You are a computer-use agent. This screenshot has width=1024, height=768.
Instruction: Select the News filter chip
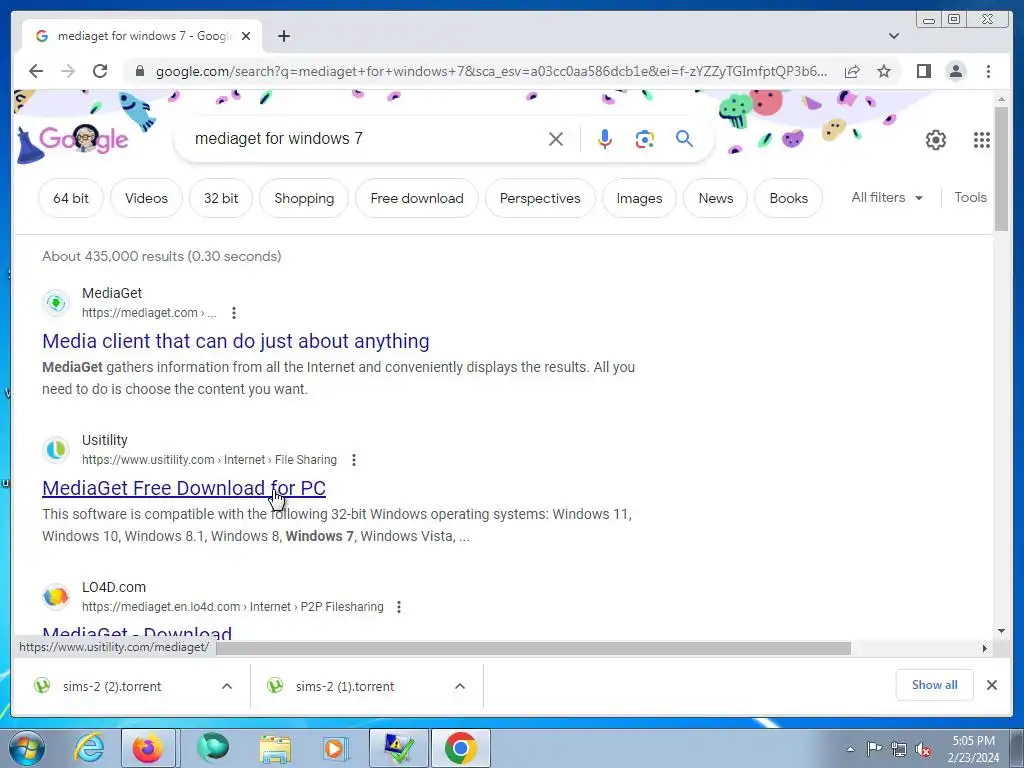click(716, 198)
